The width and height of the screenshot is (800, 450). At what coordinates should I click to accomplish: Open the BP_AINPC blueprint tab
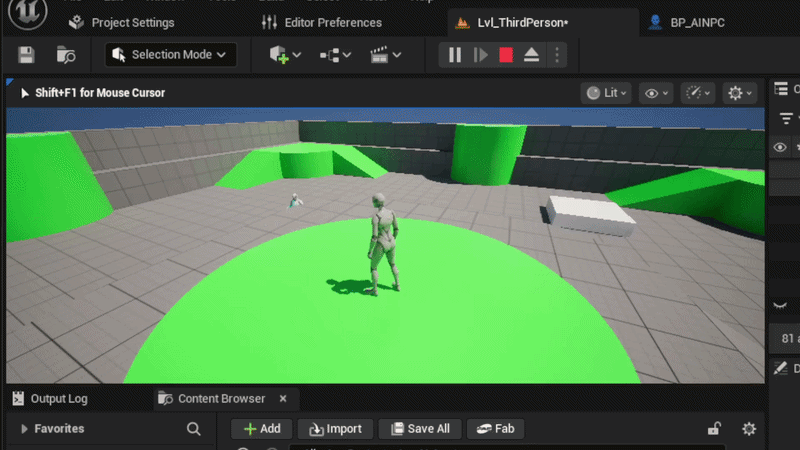(x=686, y=22)
